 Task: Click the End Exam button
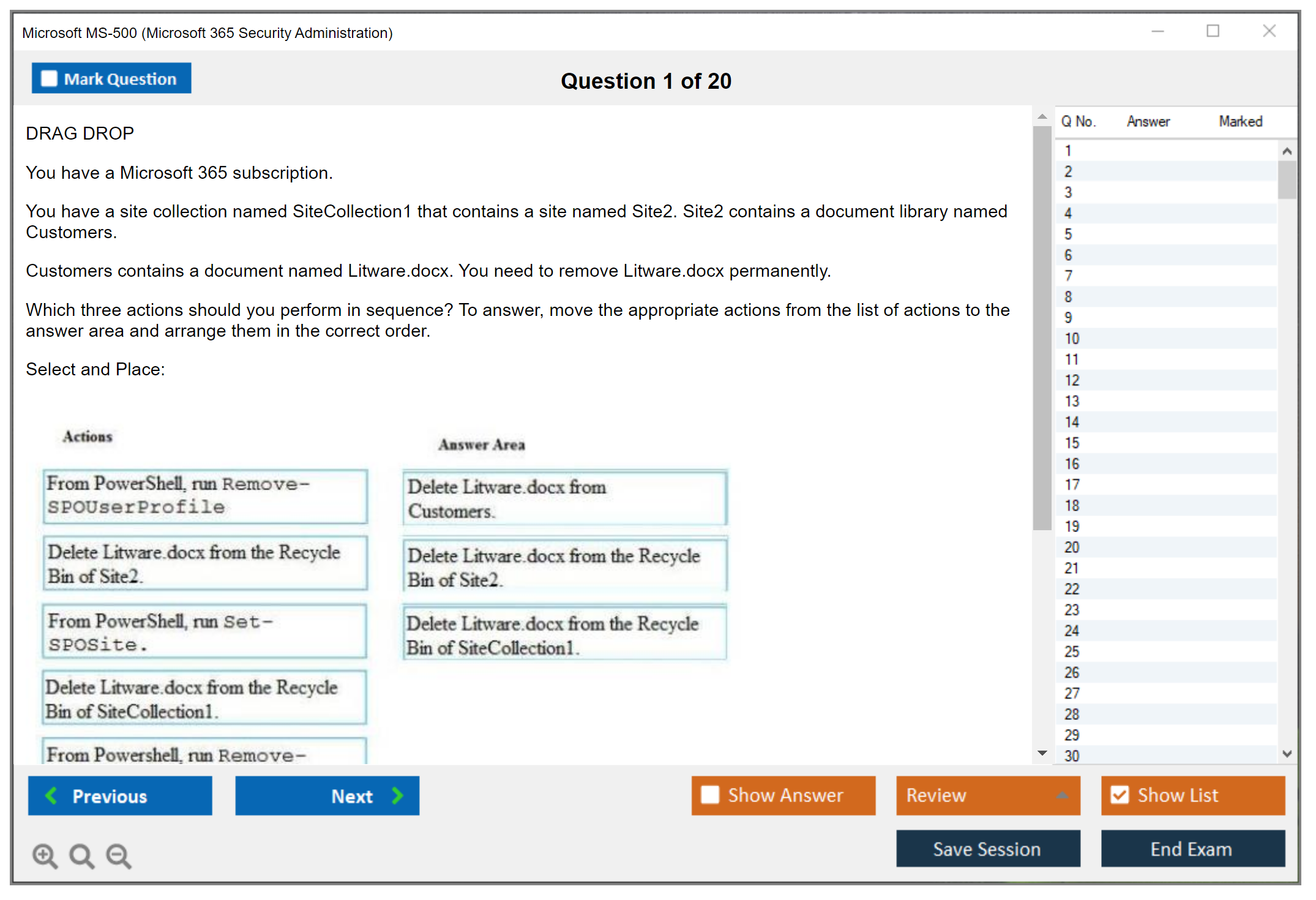pyautogui.click(x=1192, y=849)
